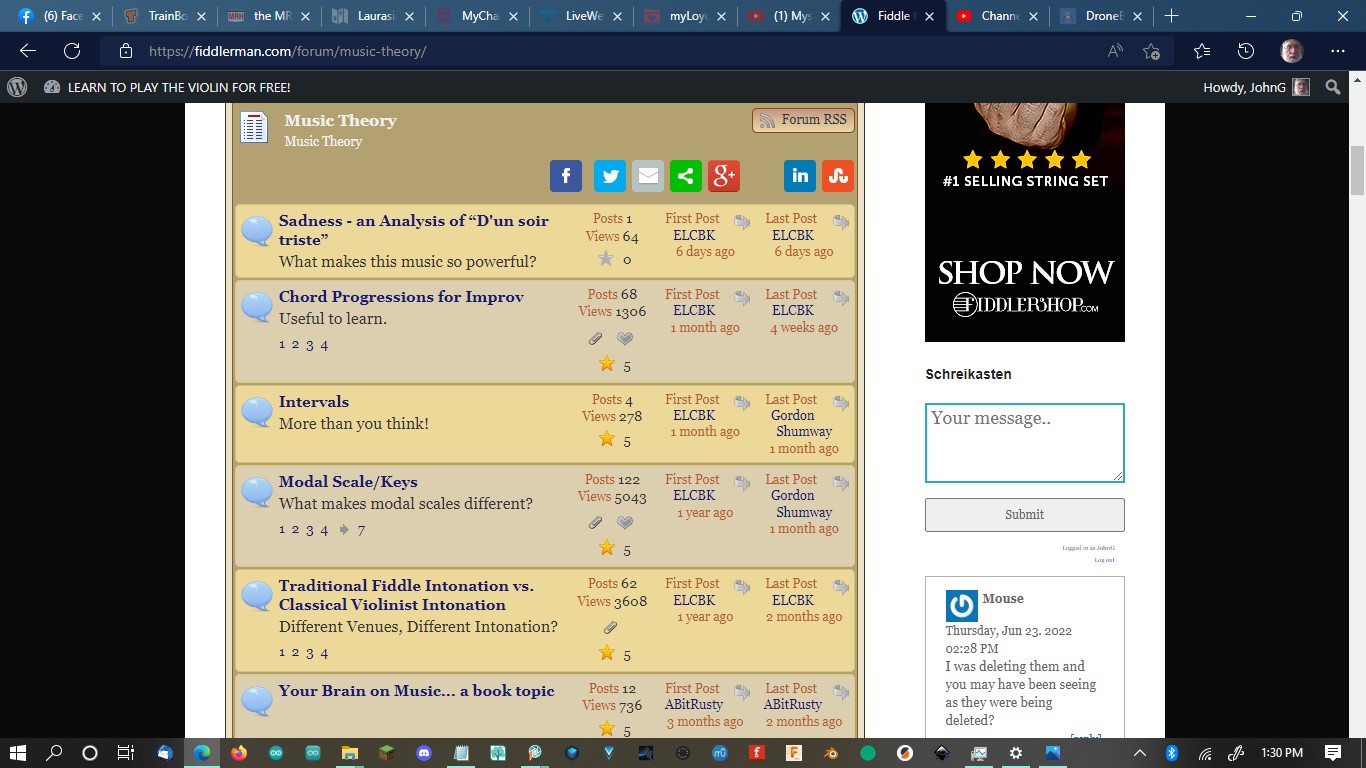Open Your Brain on Music book topic
The width and height of the screenshot is (1366, 768).
pyautogui.click(x=416, y=690)
